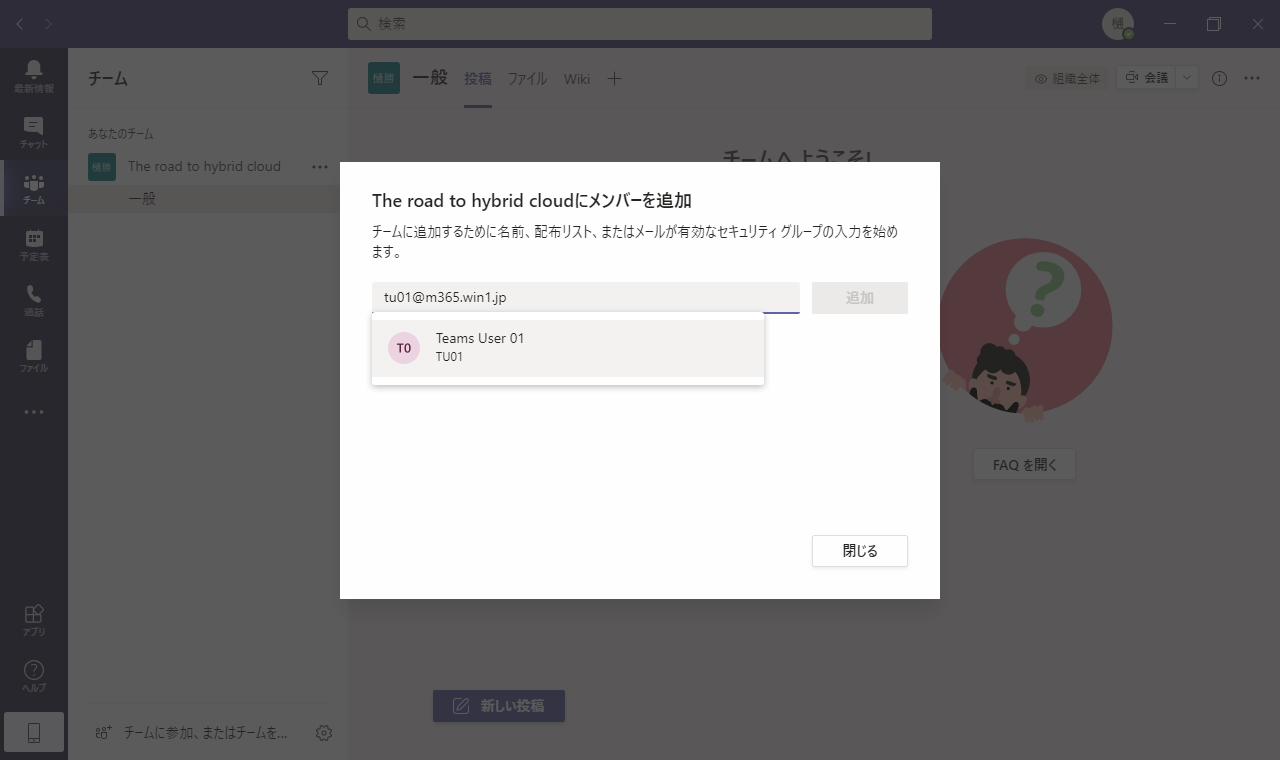Switch to the 投稿 tab

pos(478,78)
